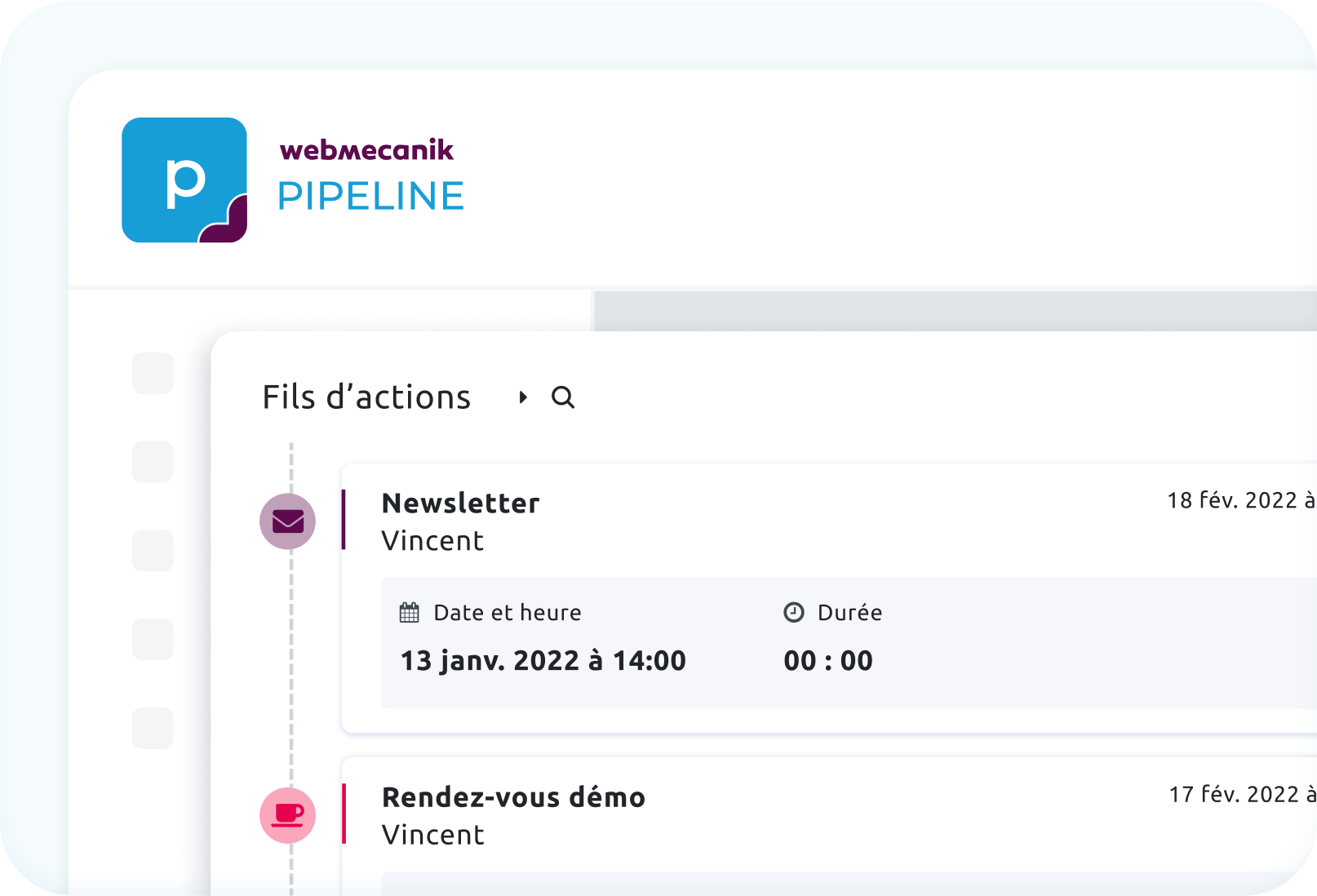The width and height of the screenshot is (1317, 896).
Task: Click the 13 janv. 2022 à 14:00 value
Action: pos(543,660)
